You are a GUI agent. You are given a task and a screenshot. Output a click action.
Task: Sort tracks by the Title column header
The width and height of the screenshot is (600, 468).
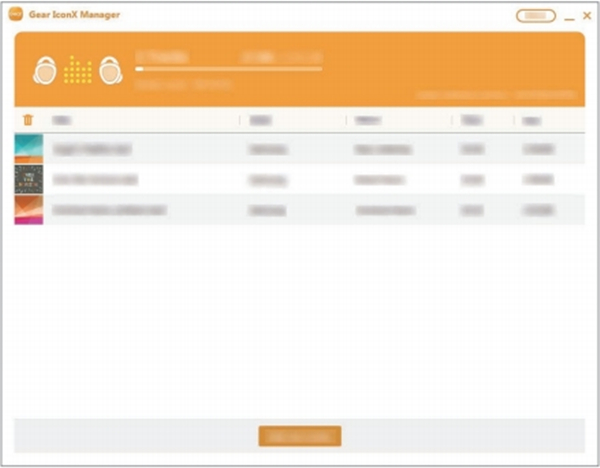pos(62,120)
